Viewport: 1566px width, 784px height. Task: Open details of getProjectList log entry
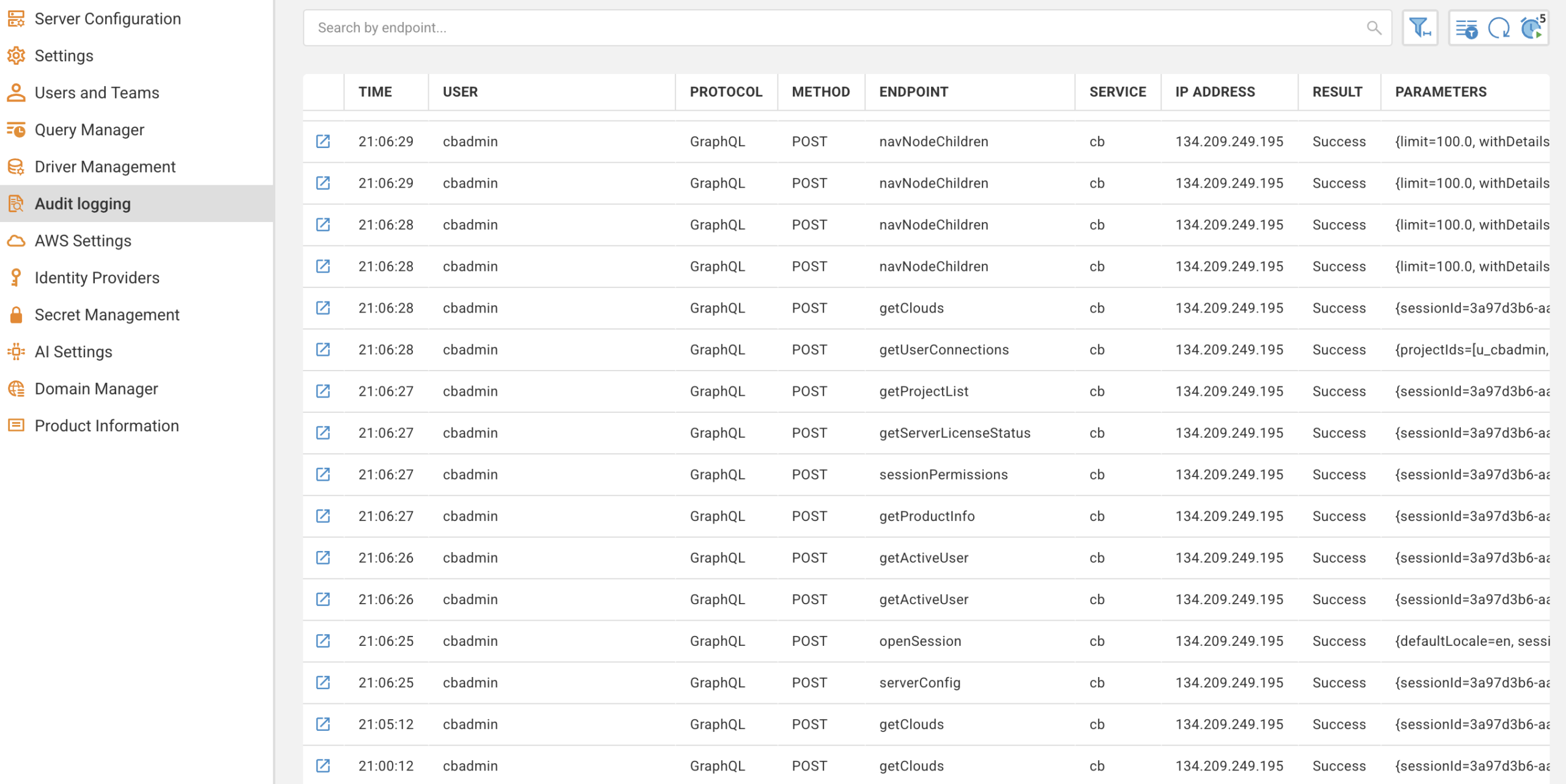(x=323, y=391)
